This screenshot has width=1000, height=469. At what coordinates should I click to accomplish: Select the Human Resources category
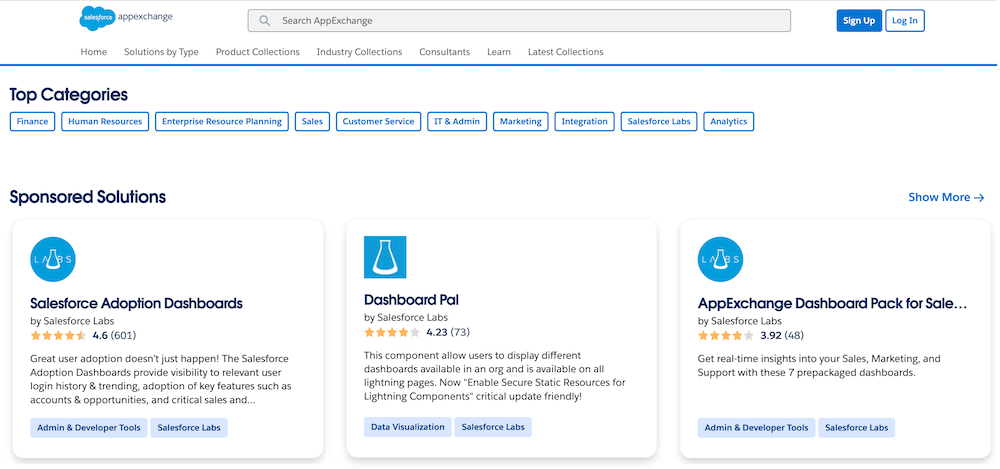click(105, 121)
